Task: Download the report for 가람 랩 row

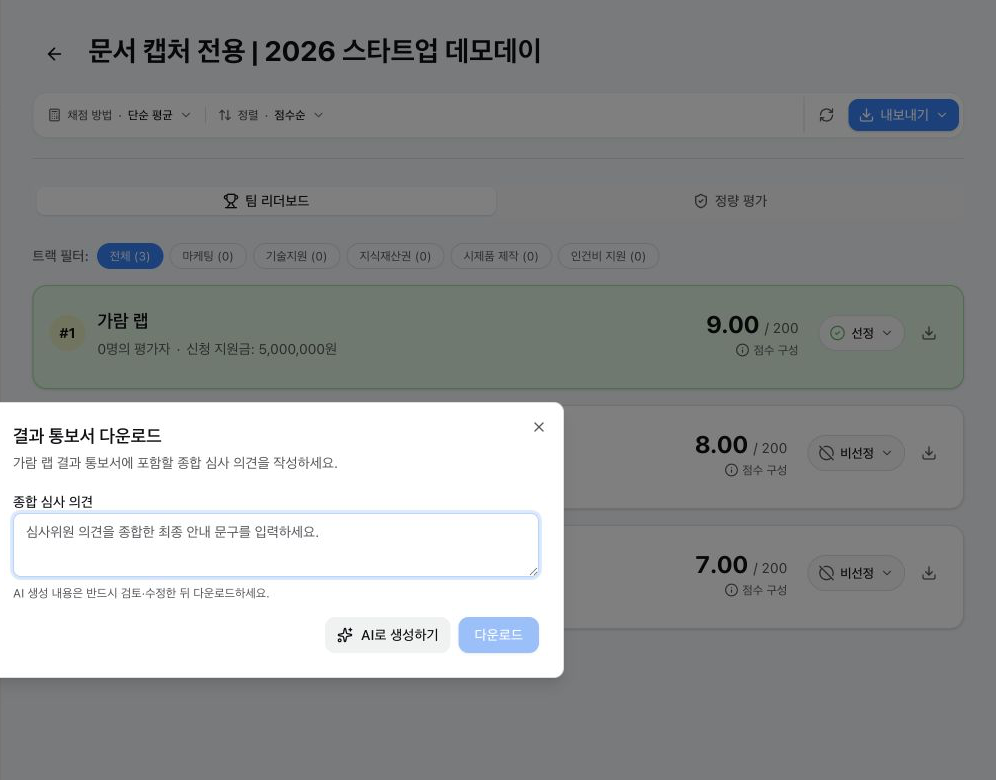Action: click(929, 333)
